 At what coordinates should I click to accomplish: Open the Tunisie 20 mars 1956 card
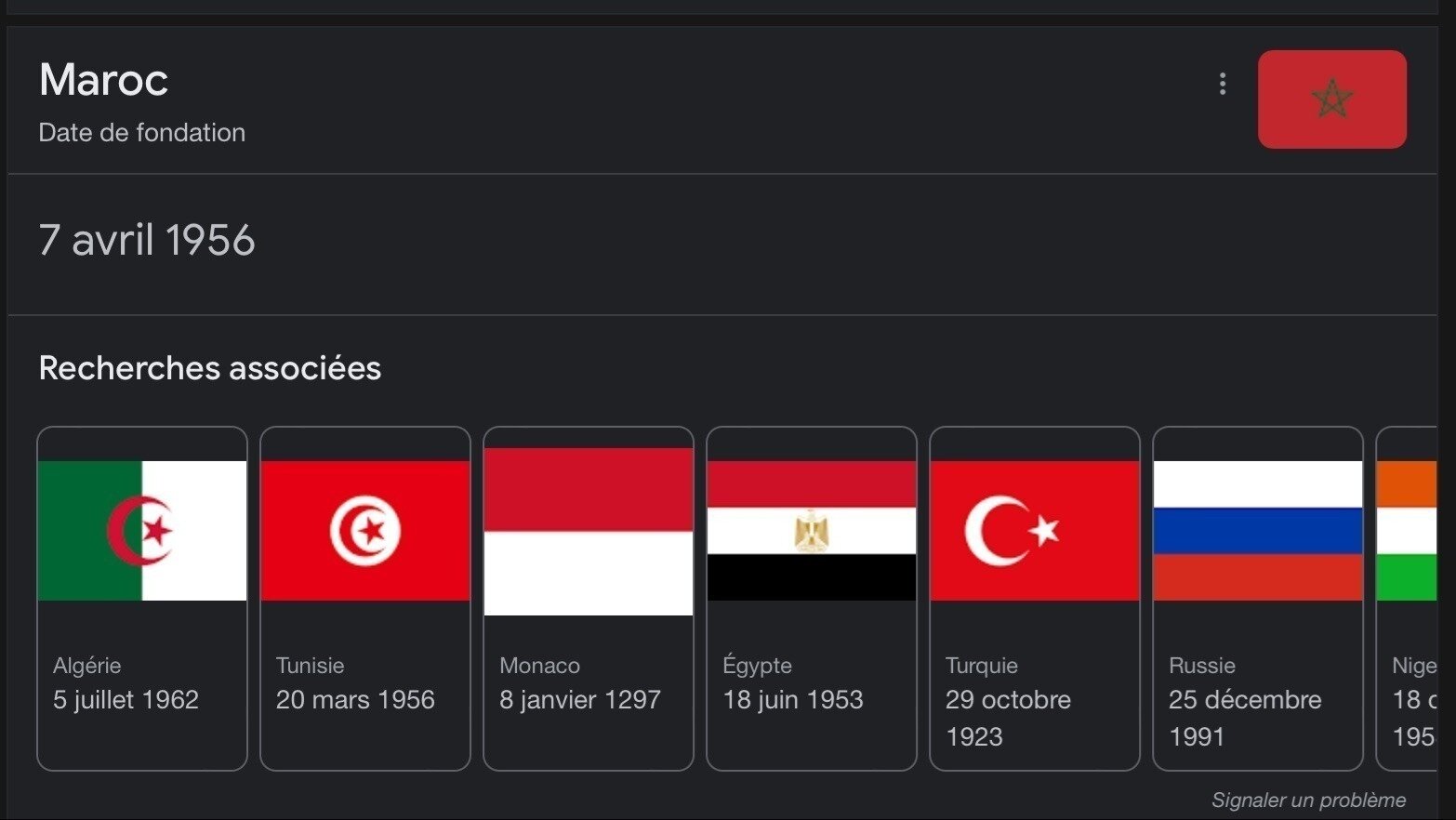(x=364, y=598)
